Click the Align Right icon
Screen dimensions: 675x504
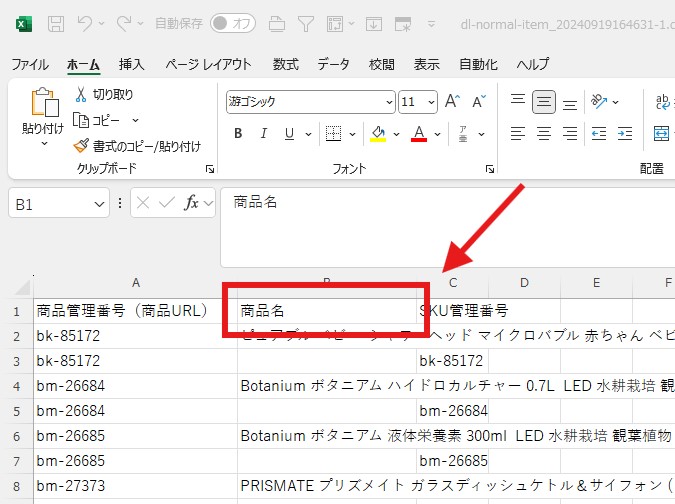point(570,134)
